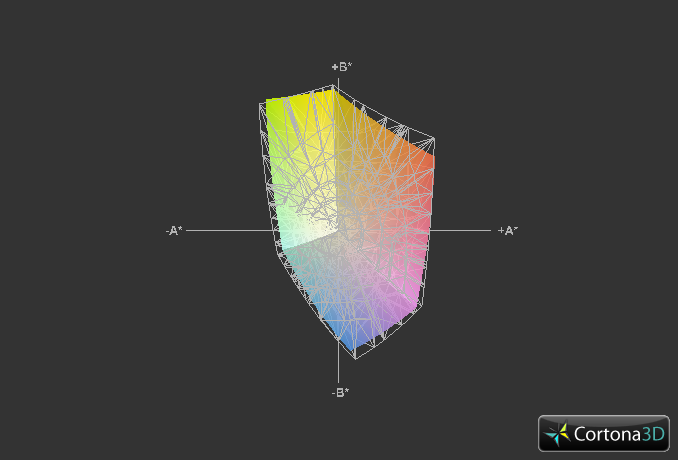Click the white wireframe outline at gamut top-right
680x463 pixels.
click(420, 133)
